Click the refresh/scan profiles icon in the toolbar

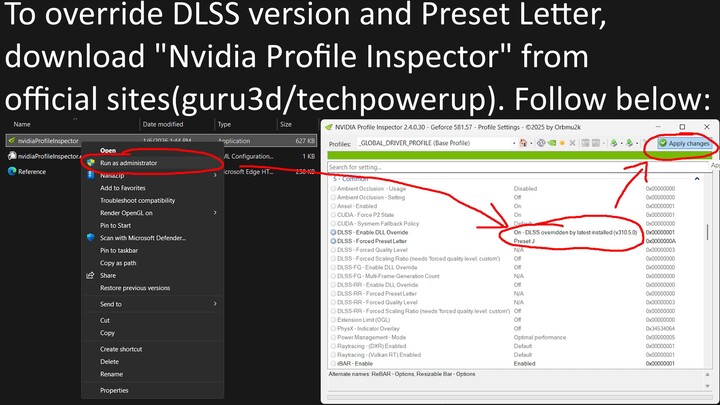(x=541, y=143)
